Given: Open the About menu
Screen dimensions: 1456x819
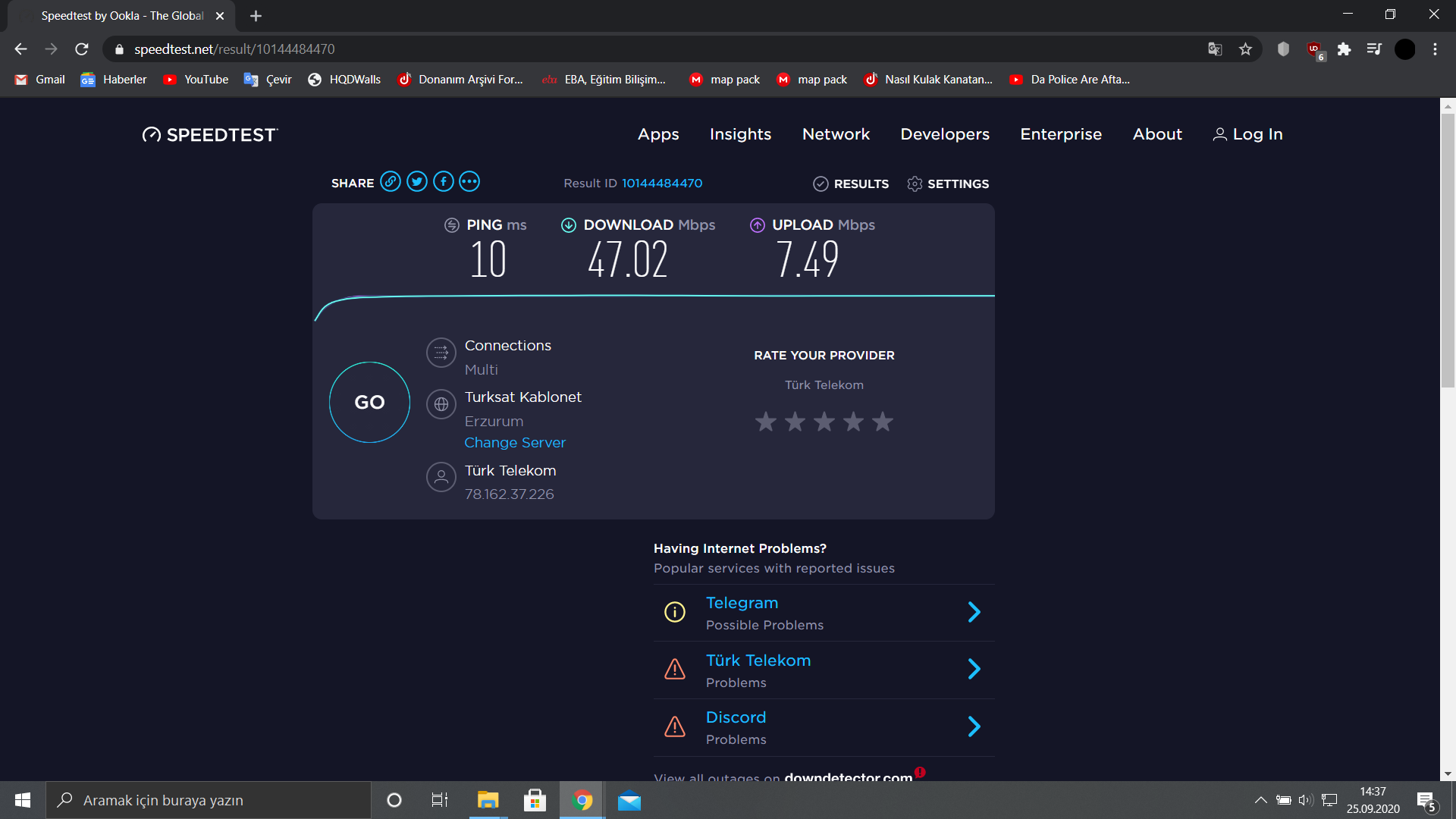Looking at the screenshot, I should (x=1157, y=134).
